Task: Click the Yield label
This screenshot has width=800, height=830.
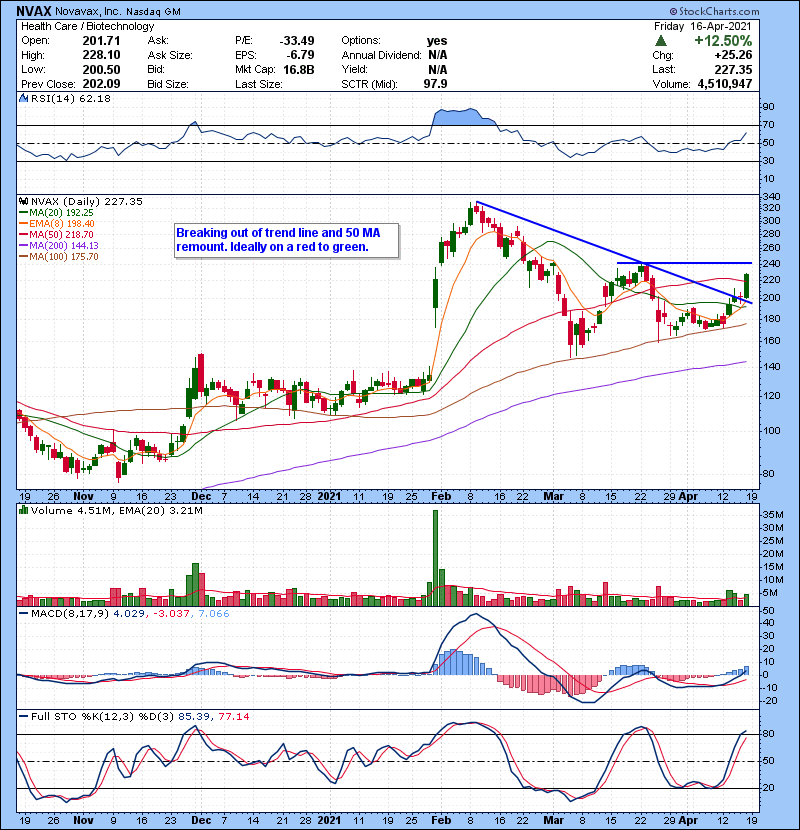Action: tap(354, 70)
